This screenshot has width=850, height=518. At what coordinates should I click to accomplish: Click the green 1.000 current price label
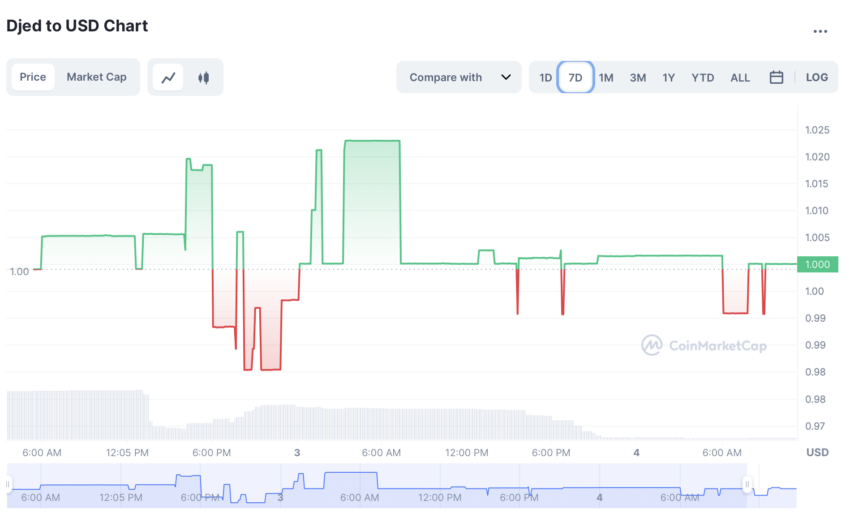(x=817, y=264)
